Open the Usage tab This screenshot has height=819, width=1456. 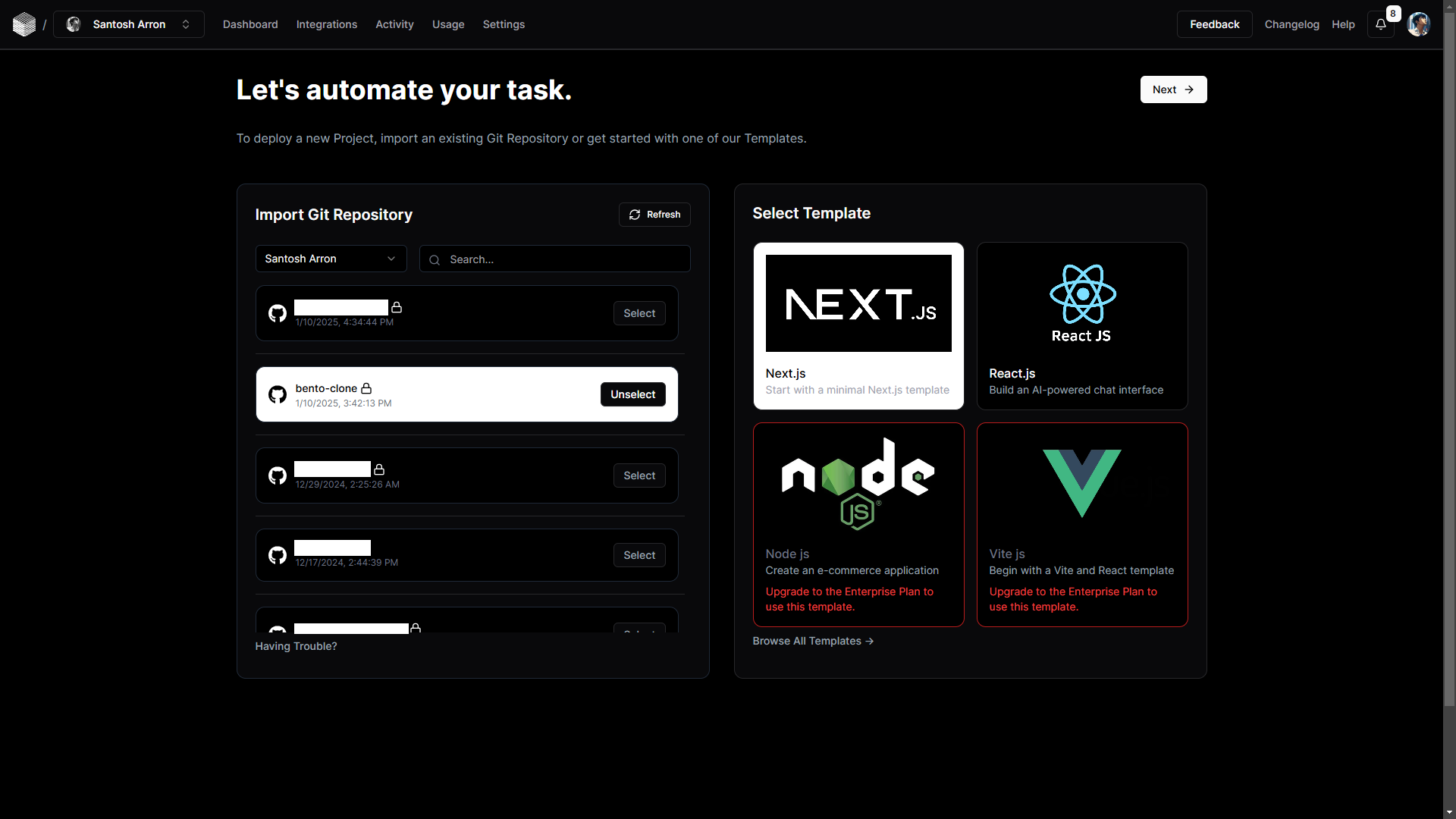tap(448, 24)
